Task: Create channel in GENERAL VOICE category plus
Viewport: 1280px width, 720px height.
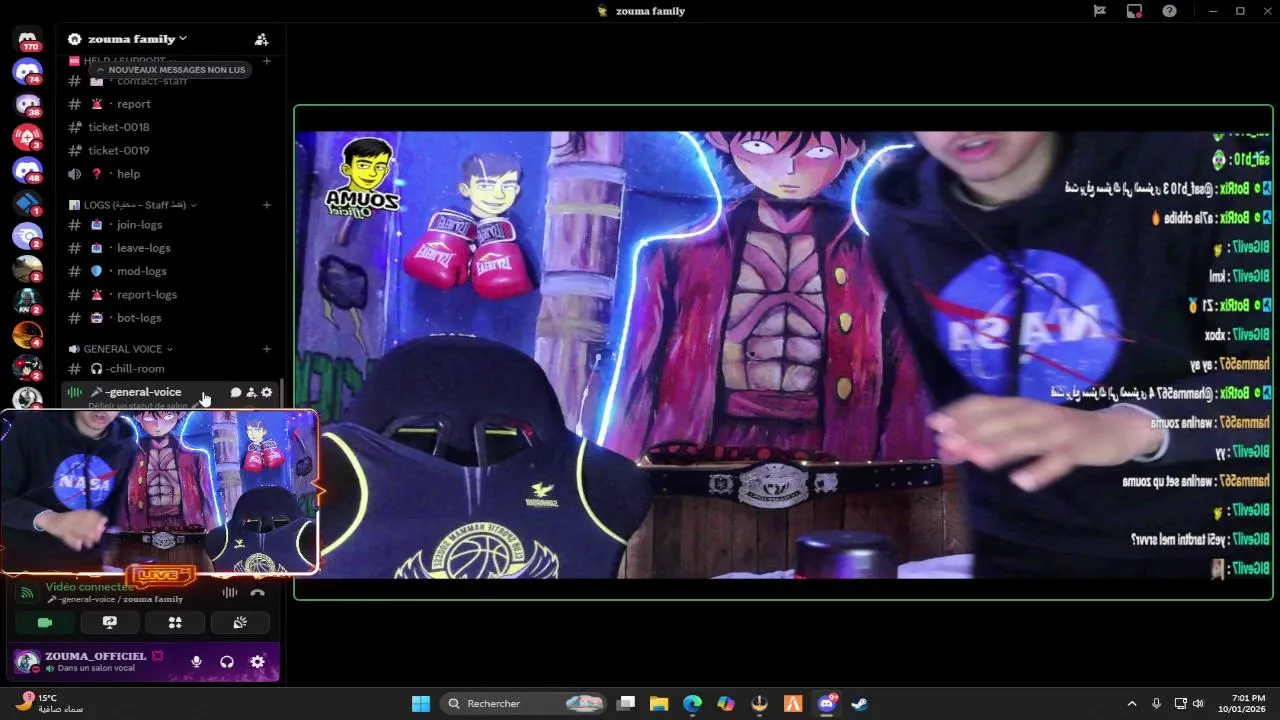Action: 267,349
